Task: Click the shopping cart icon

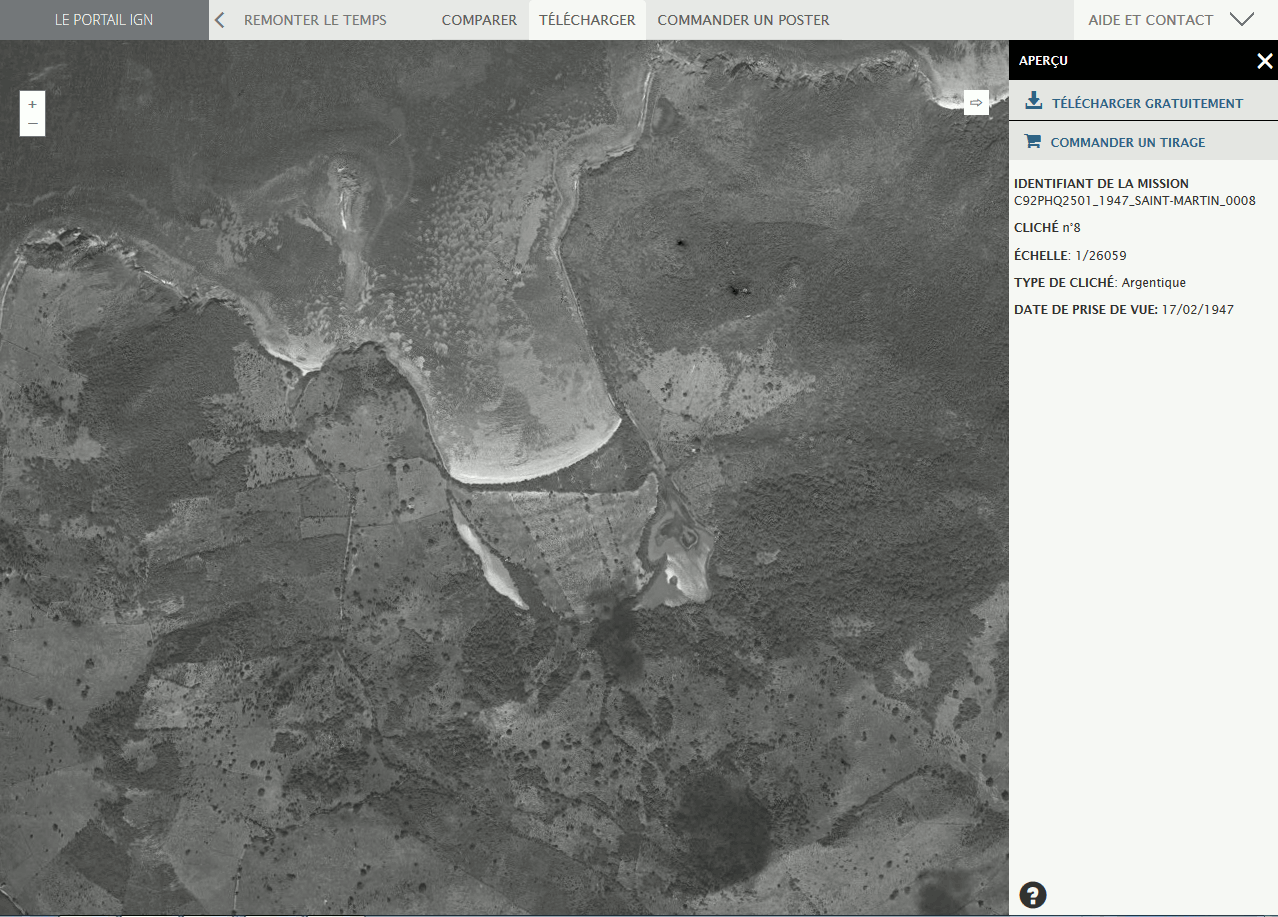Action: pos(1033,142)
